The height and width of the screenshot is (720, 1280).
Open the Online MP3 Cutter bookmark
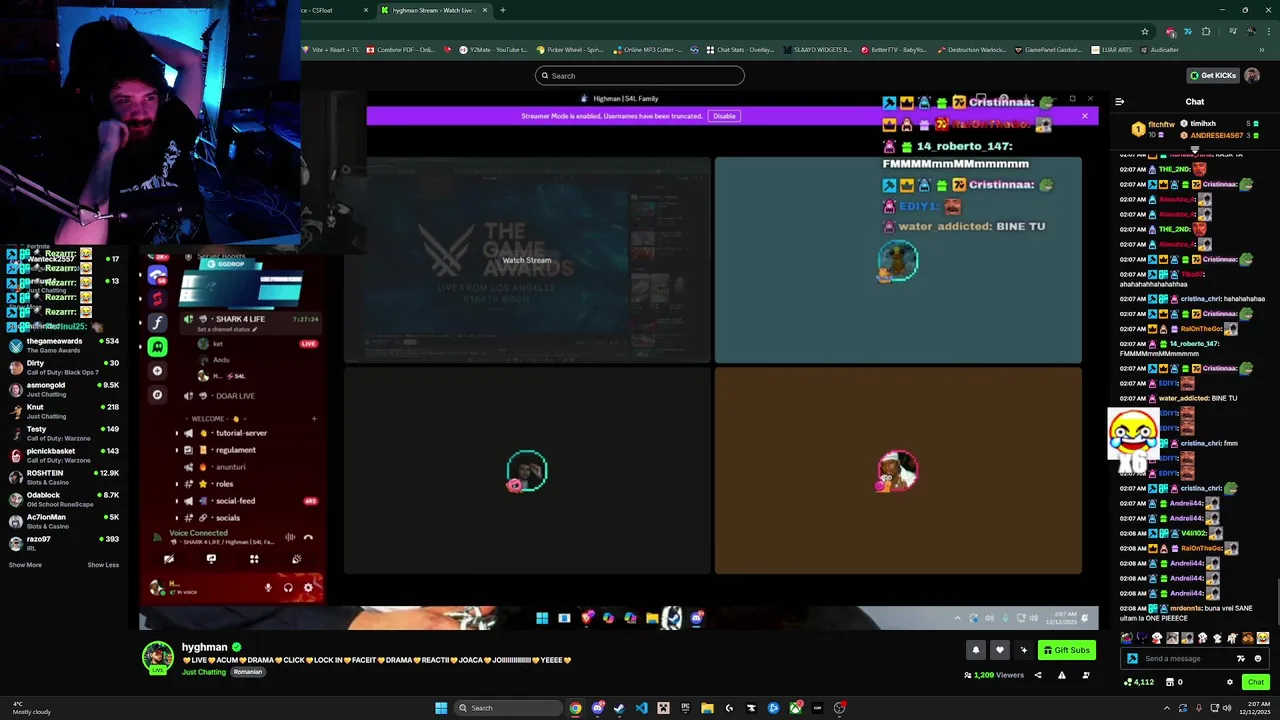tap(648, 49)
